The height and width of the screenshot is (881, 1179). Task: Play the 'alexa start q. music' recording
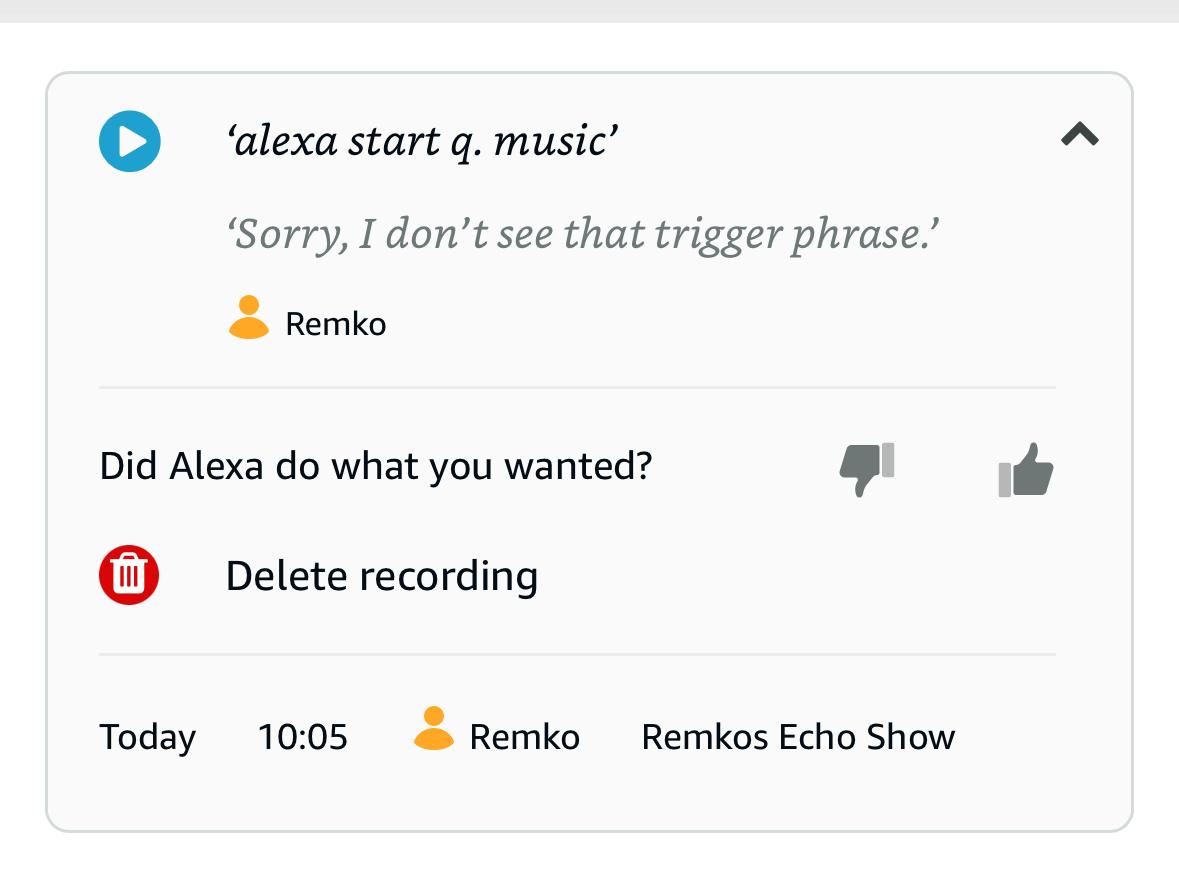click(x=130, y=141)
